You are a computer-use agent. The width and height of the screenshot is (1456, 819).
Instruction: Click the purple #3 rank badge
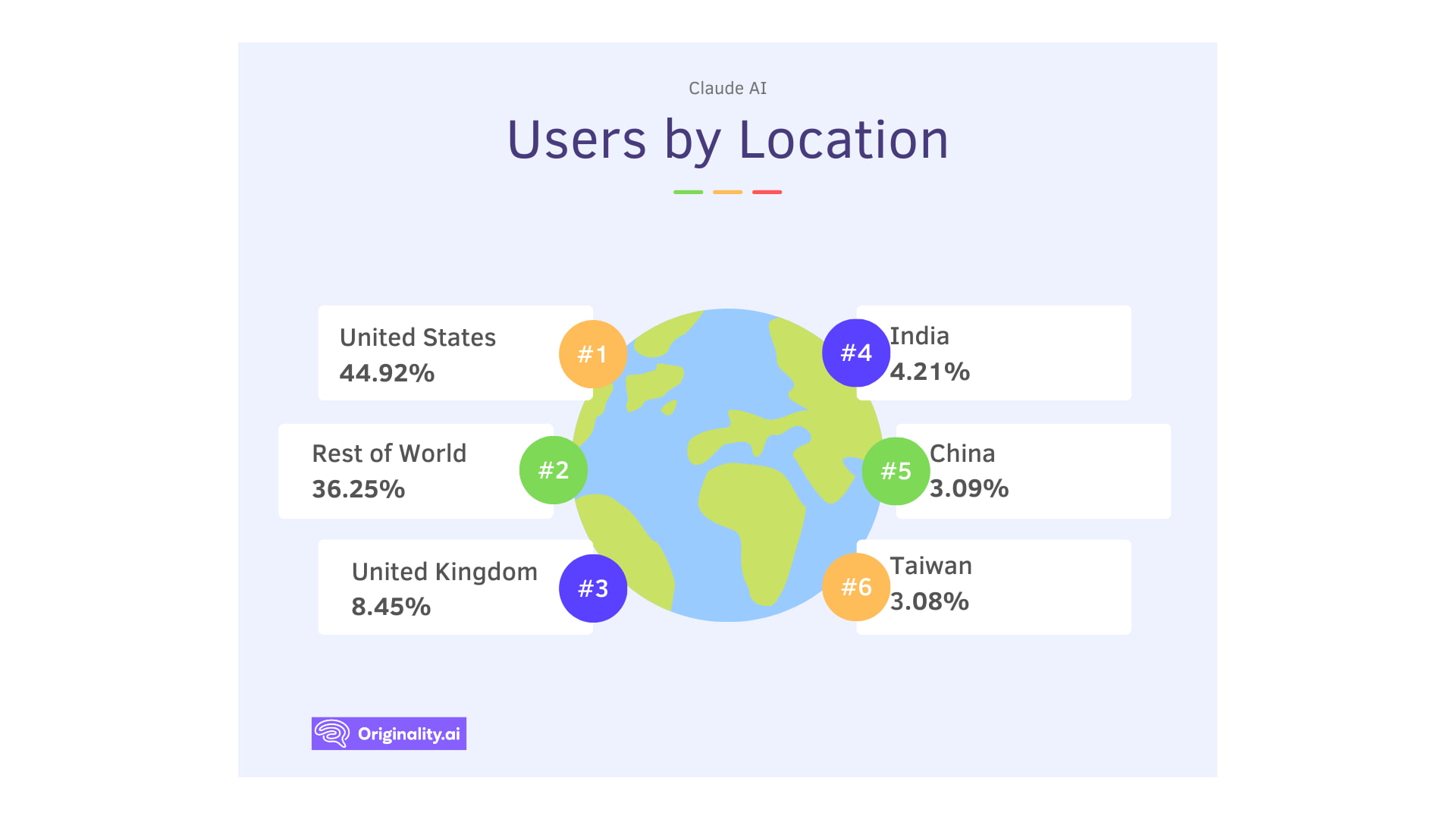592,588
